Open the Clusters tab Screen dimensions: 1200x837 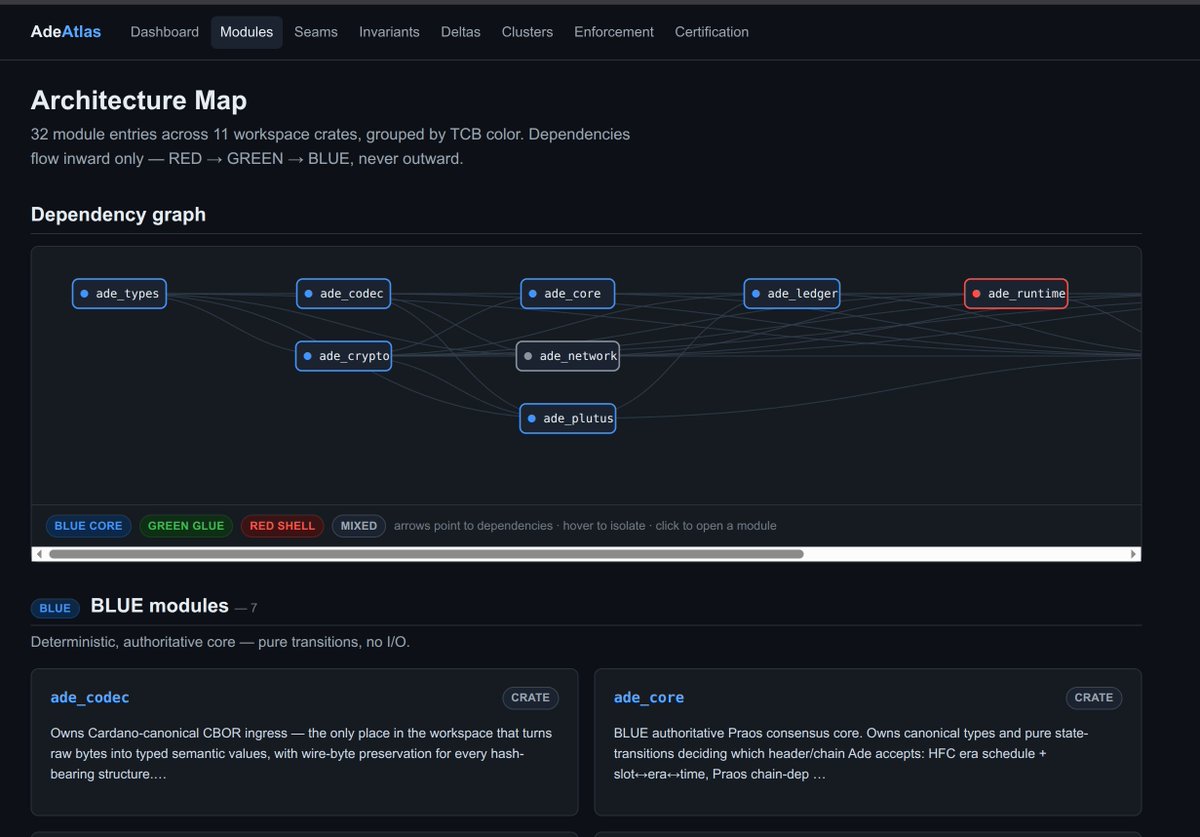coord(527,32)
